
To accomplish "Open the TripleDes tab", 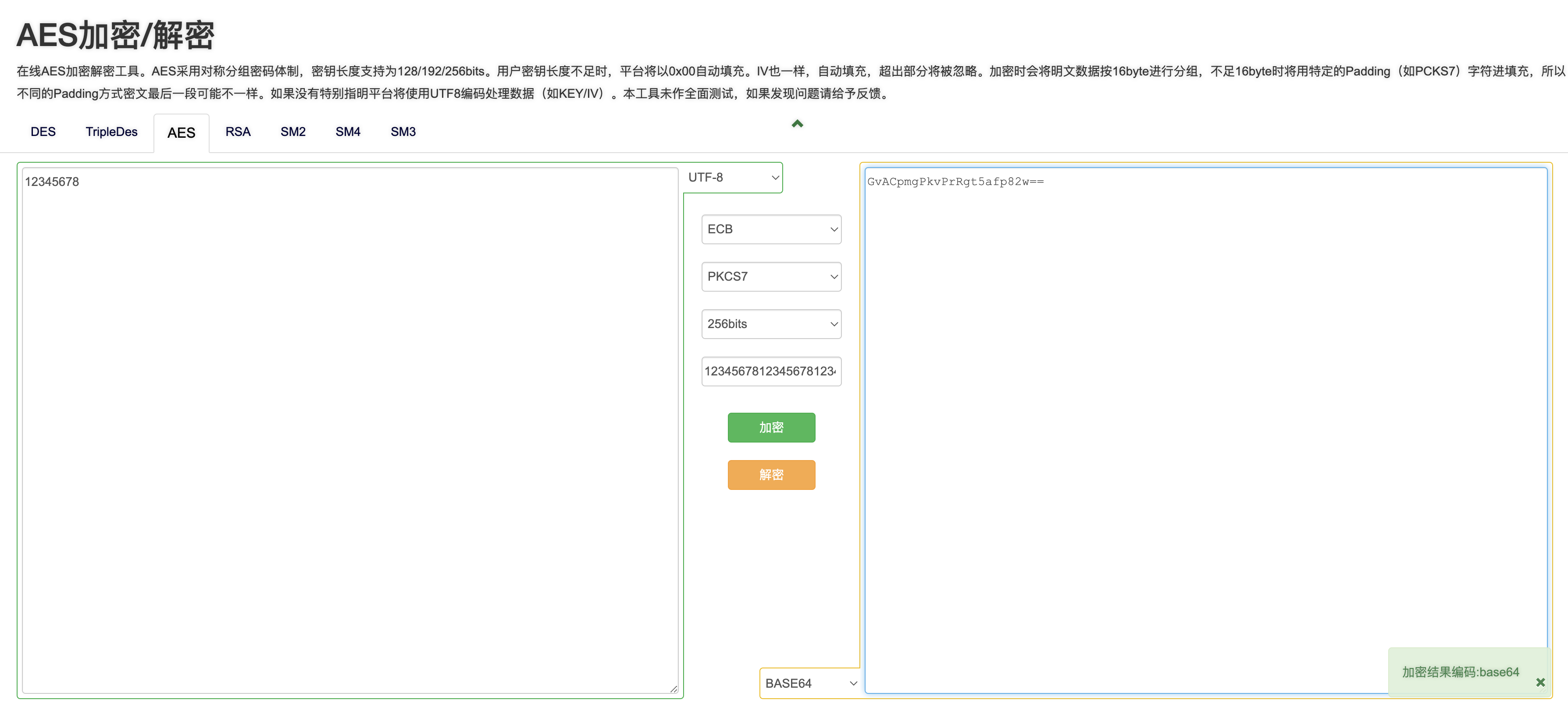I will [111, 132].
